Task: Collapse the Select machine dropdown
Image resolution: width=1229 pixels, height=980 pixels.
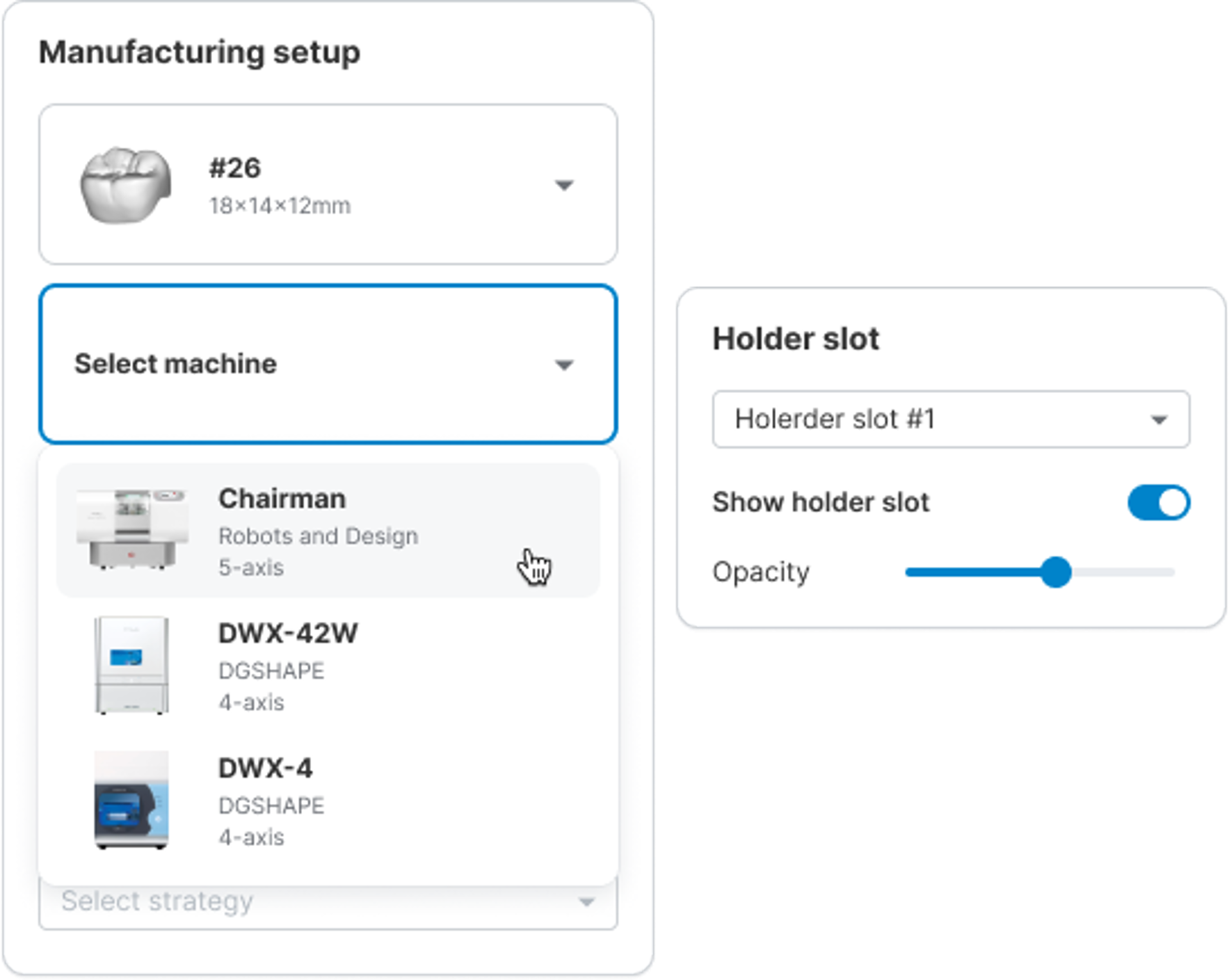Action: coord(328,364)
